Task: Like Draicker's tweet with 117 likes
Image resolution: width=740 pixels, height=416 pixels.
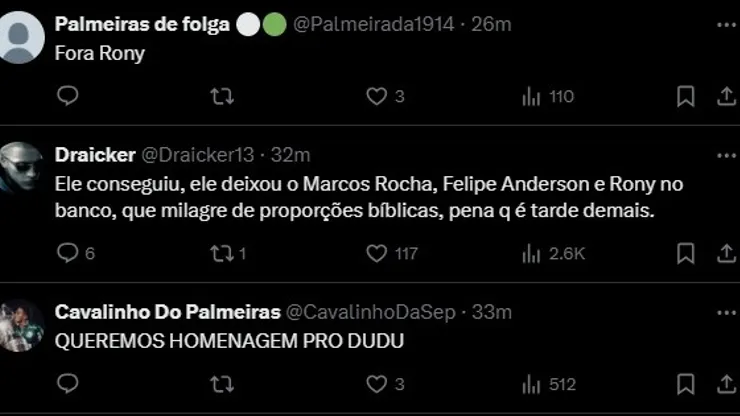Action: tap(376, 253)
